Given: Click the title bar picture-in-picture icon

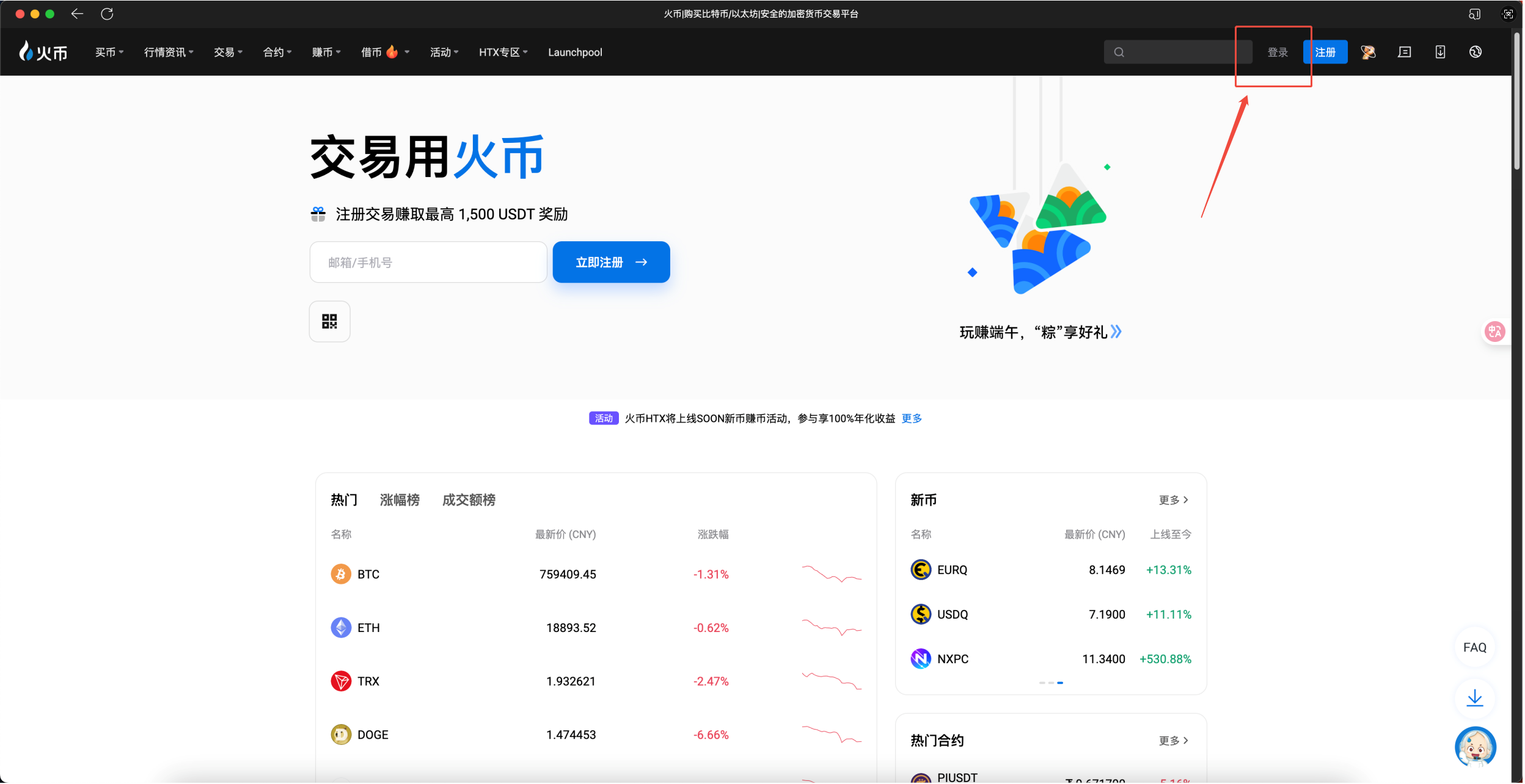Looking at the screenshot, I should pyautogui.click(x=1474, y=13).
